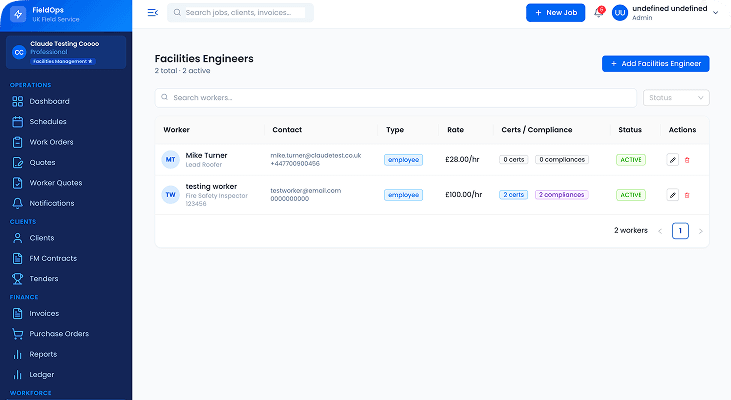Open the Status filter dropdown

tap(676, 98)
